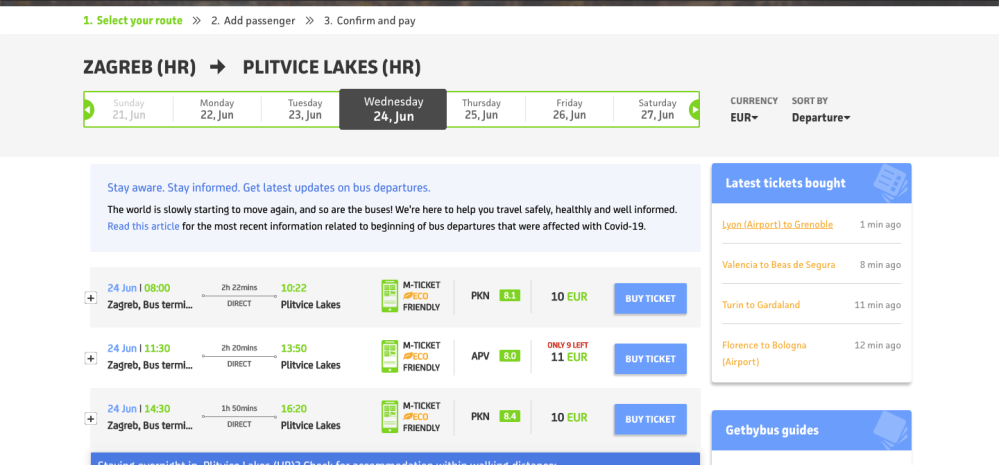The height and width of the screenshot is (465, 999).
Task: Pick Friday 26 Jun date tab
Action: click(569, 109)
